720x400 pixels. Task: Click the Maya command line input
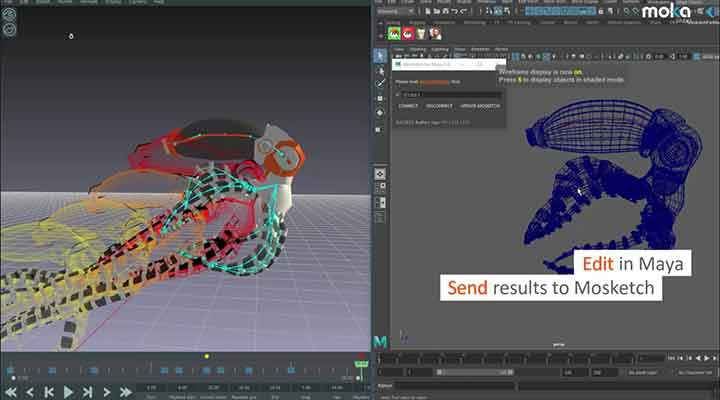click(x=455, y=386)
